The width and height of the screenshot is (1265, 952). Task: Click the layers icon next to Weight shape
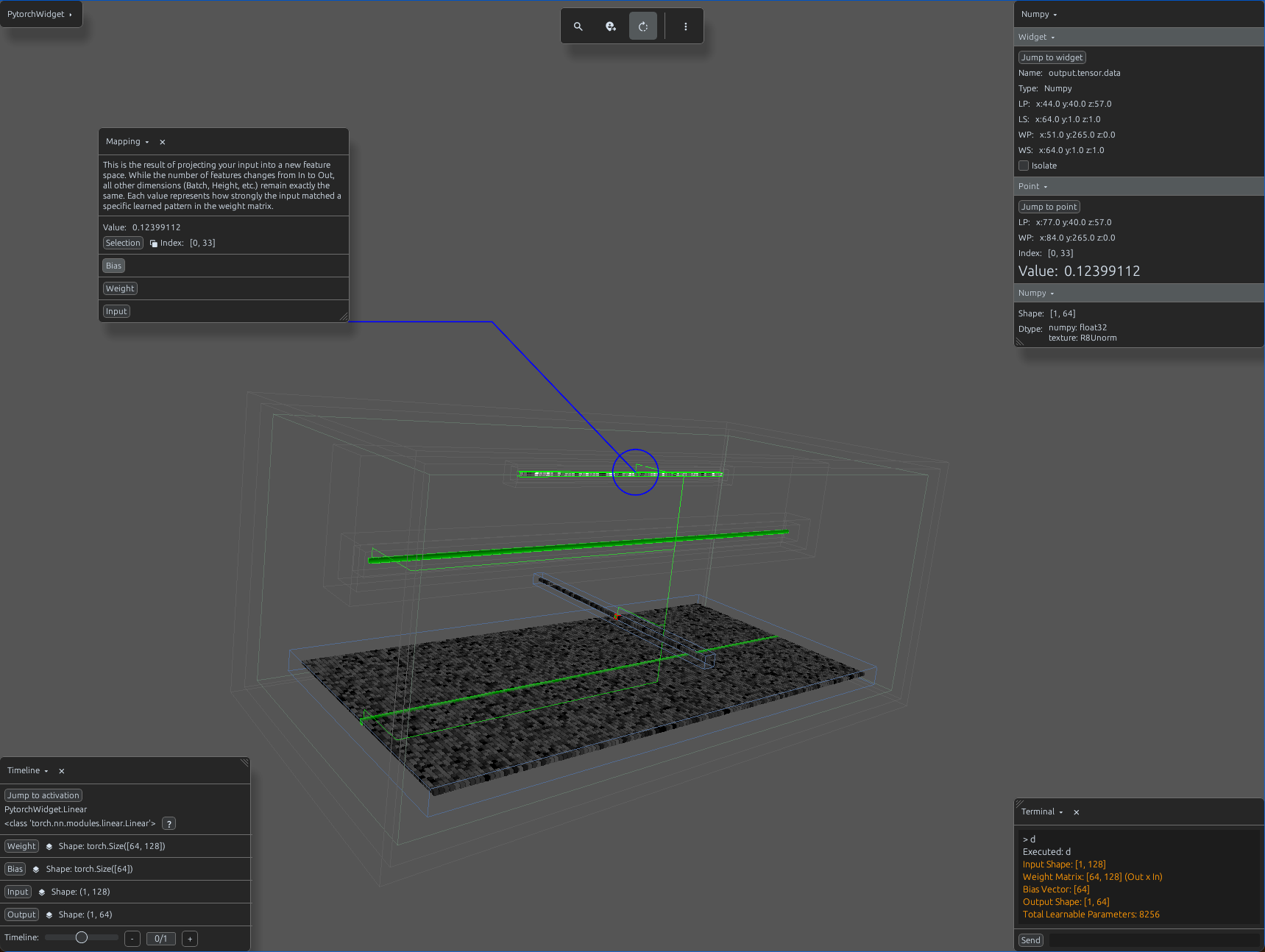(x=49, y=847)
